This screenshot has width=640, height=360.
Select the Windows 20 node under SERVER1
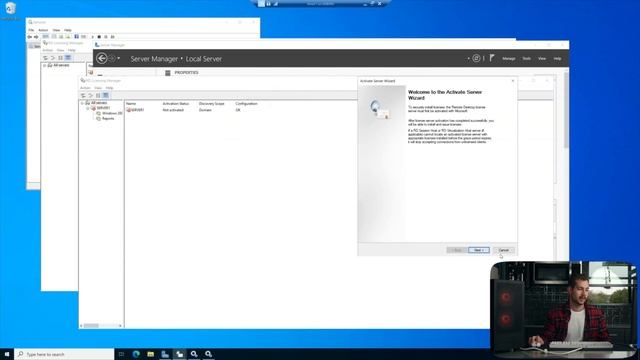(112, 113)
